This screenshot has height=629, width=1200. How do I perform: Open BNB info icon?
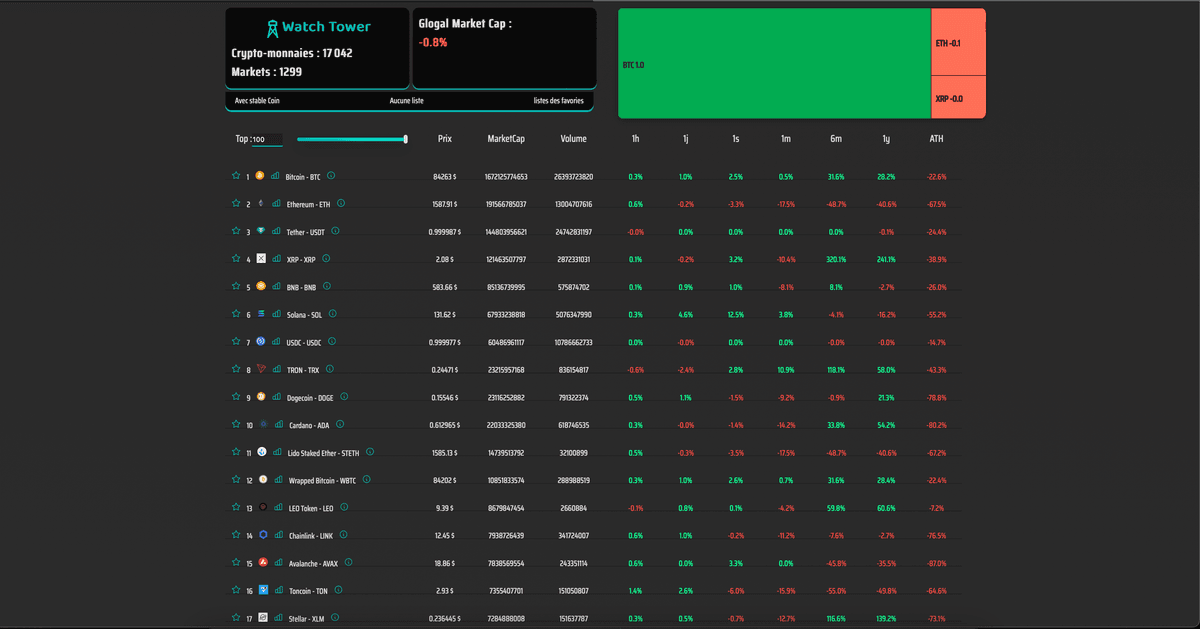point(327,286)
